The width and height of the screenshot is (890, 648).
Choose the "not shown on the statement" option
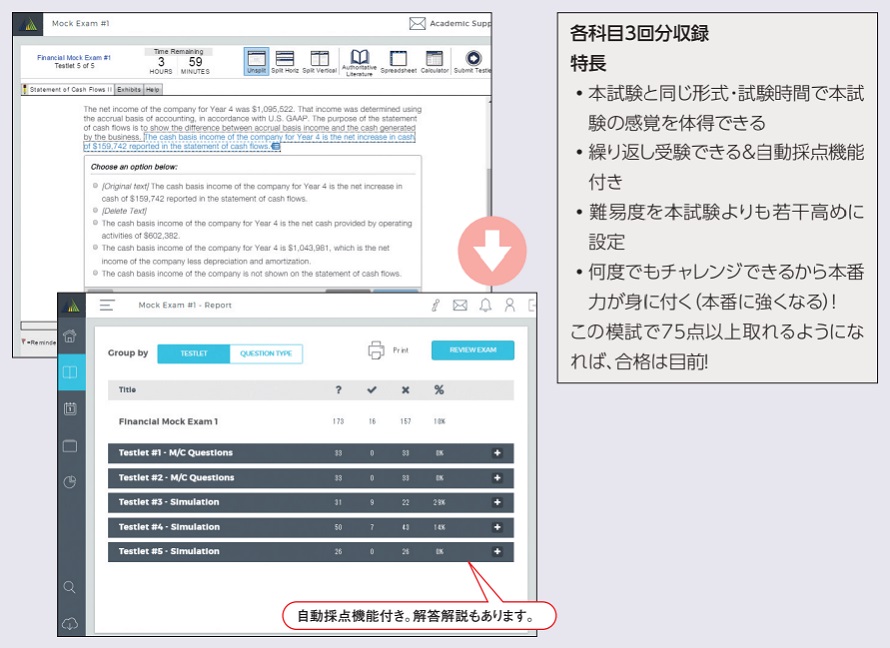point(96,273)
